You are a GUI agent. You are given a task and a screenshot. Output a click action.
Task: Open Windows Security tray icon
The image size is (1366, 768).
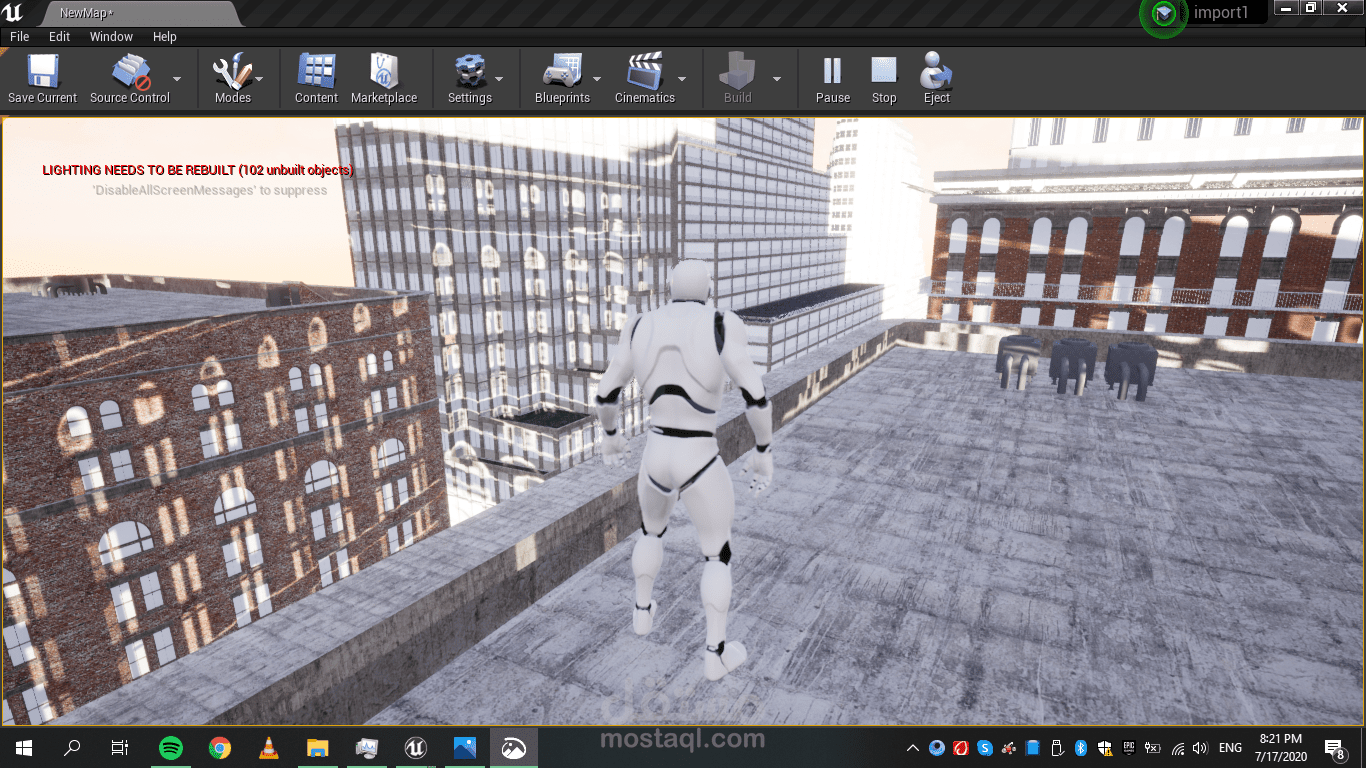tap(1105, 748)
